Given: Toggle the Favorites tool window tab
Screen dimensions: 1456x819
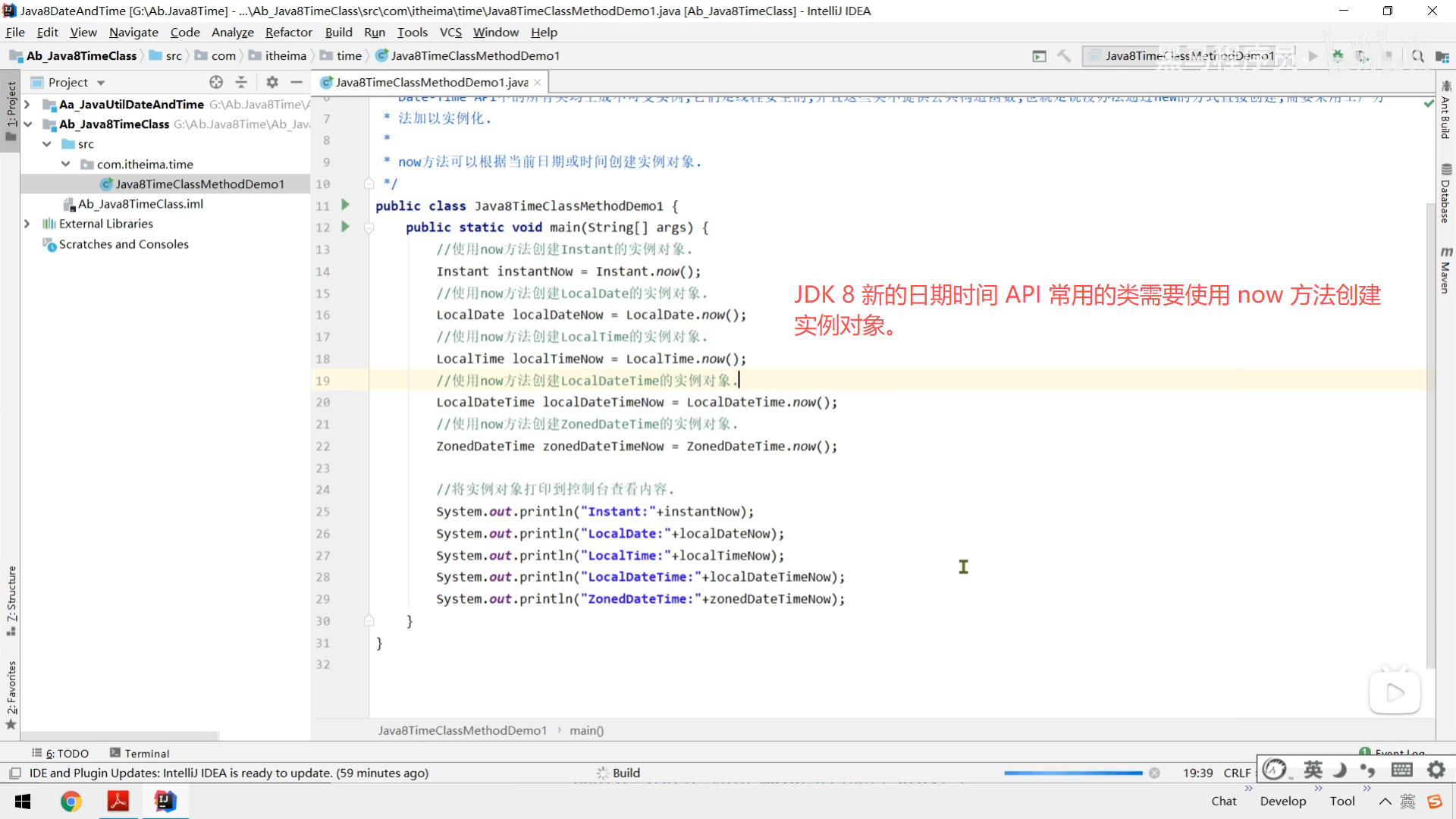Looking at the screenshot, I should tap(11, 694).
